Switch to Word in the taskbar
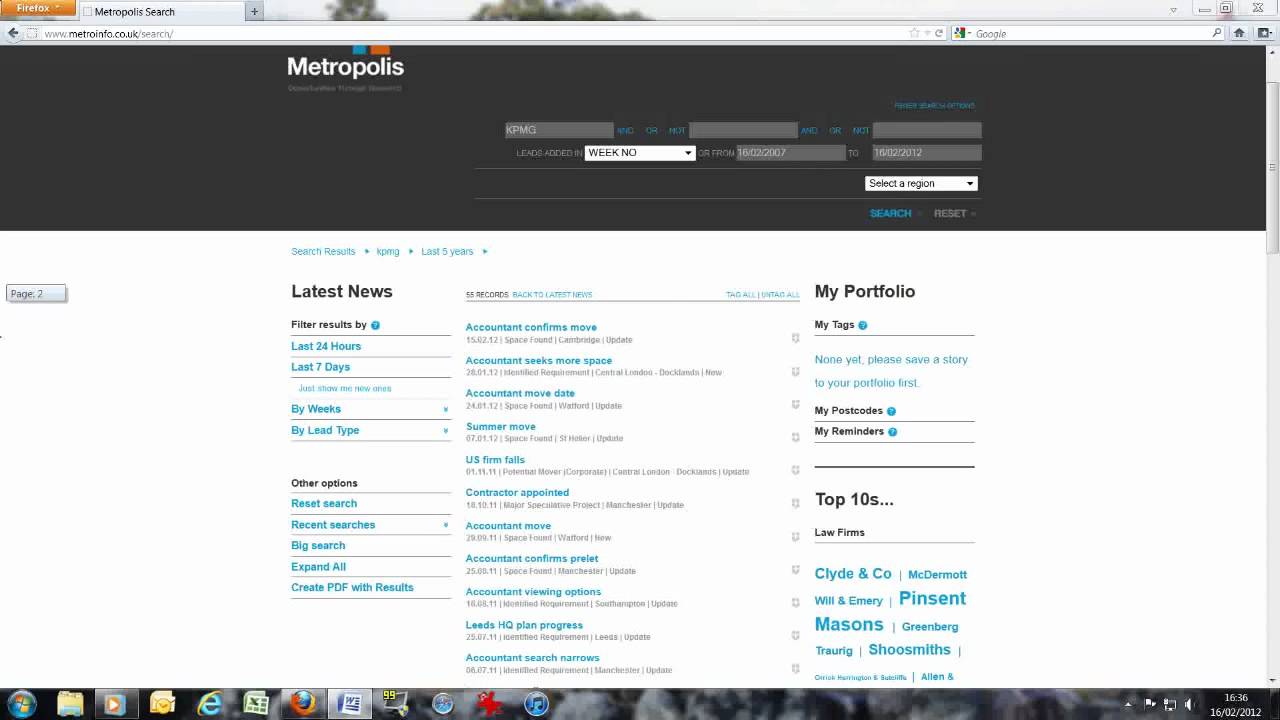The image size is (1280, 720). [x=349, y=704]
